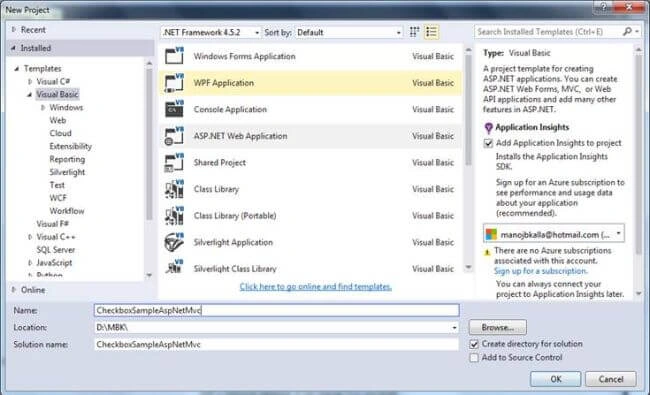Click the Browse... button
The width and height of the screenshot is (650, 395).
(x=497, y=327)
